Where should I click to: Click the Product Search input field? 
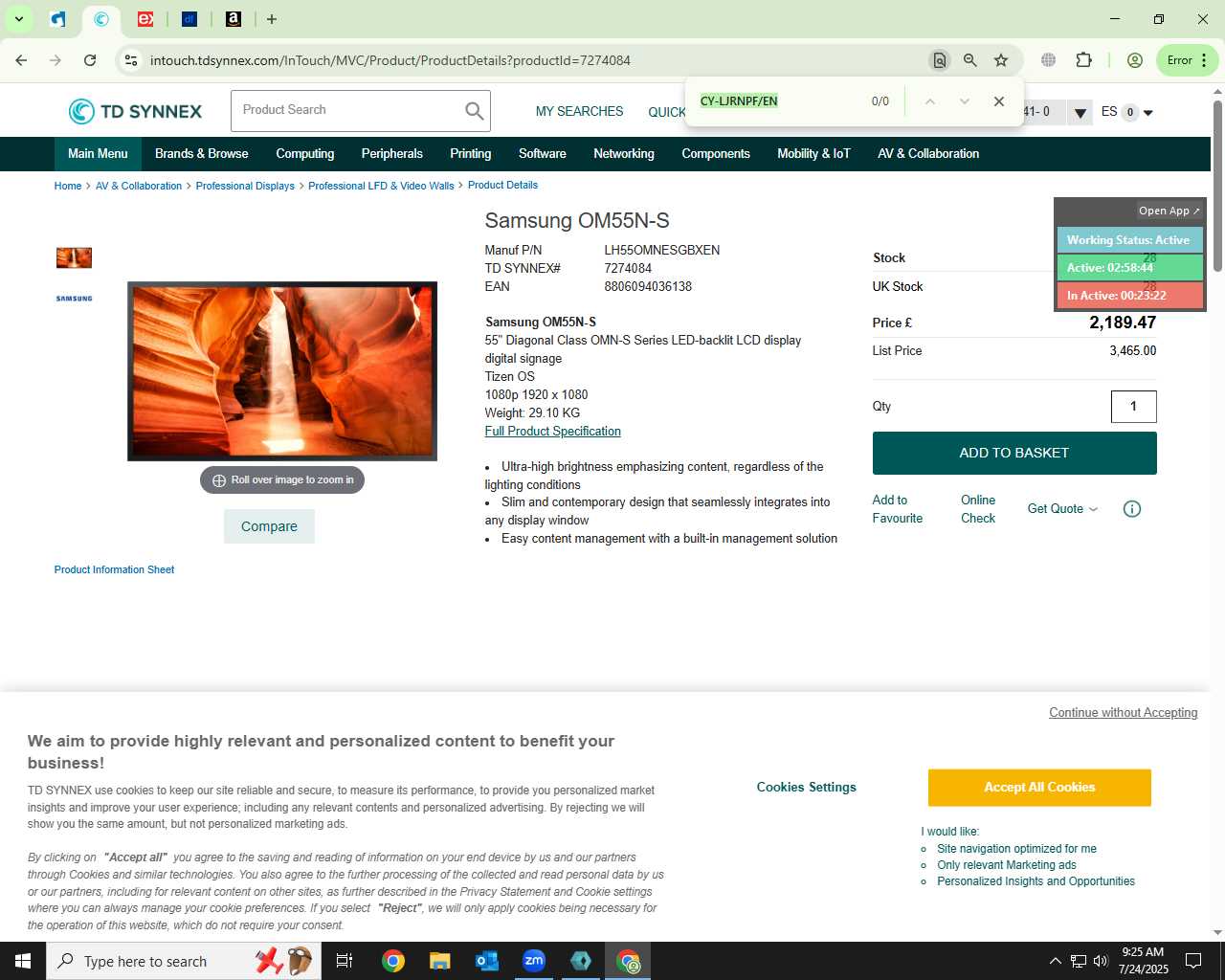348,111
